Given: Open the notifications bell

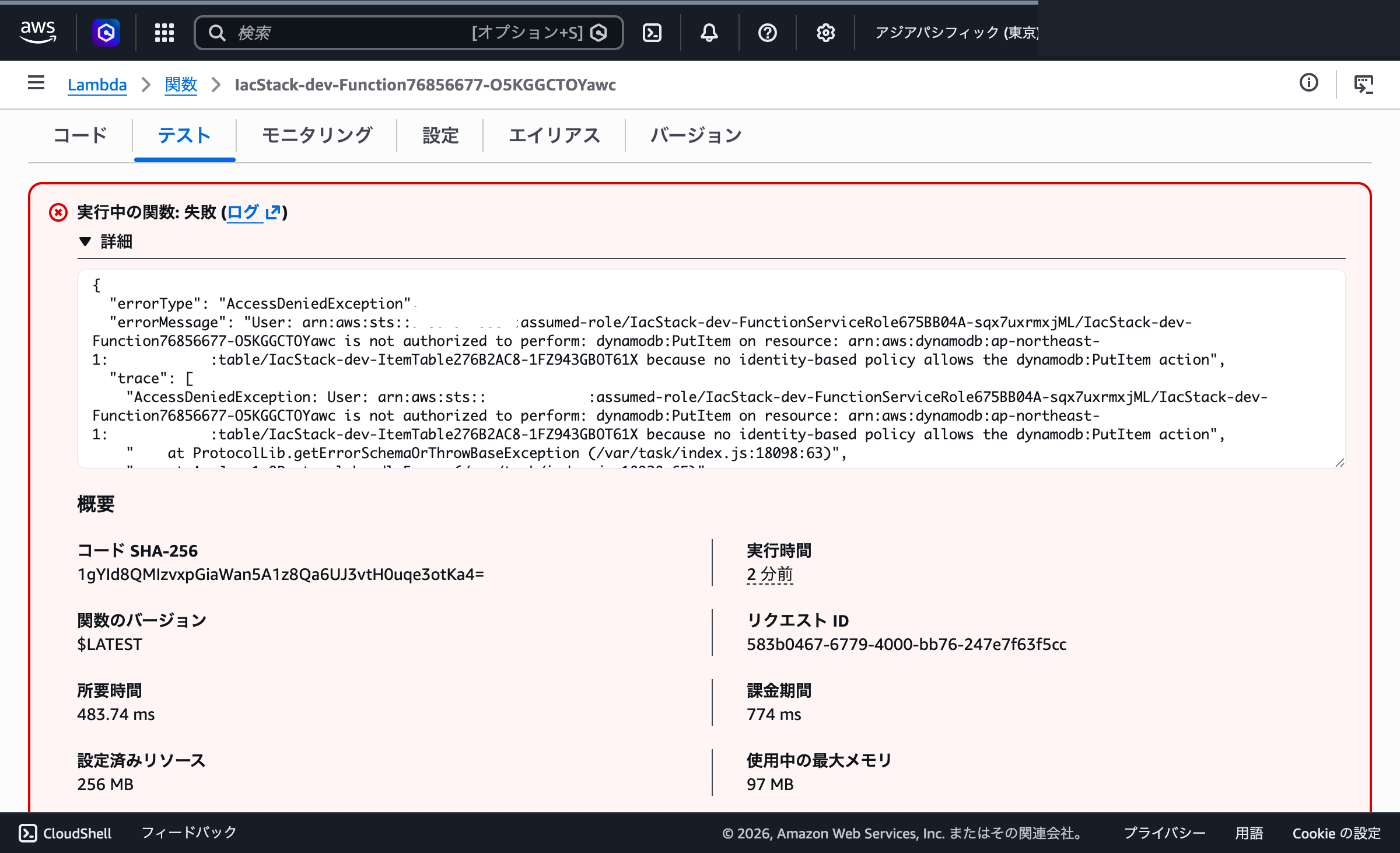Looking at the screenshot, I should pyautogui.click(x=709, y=33).
